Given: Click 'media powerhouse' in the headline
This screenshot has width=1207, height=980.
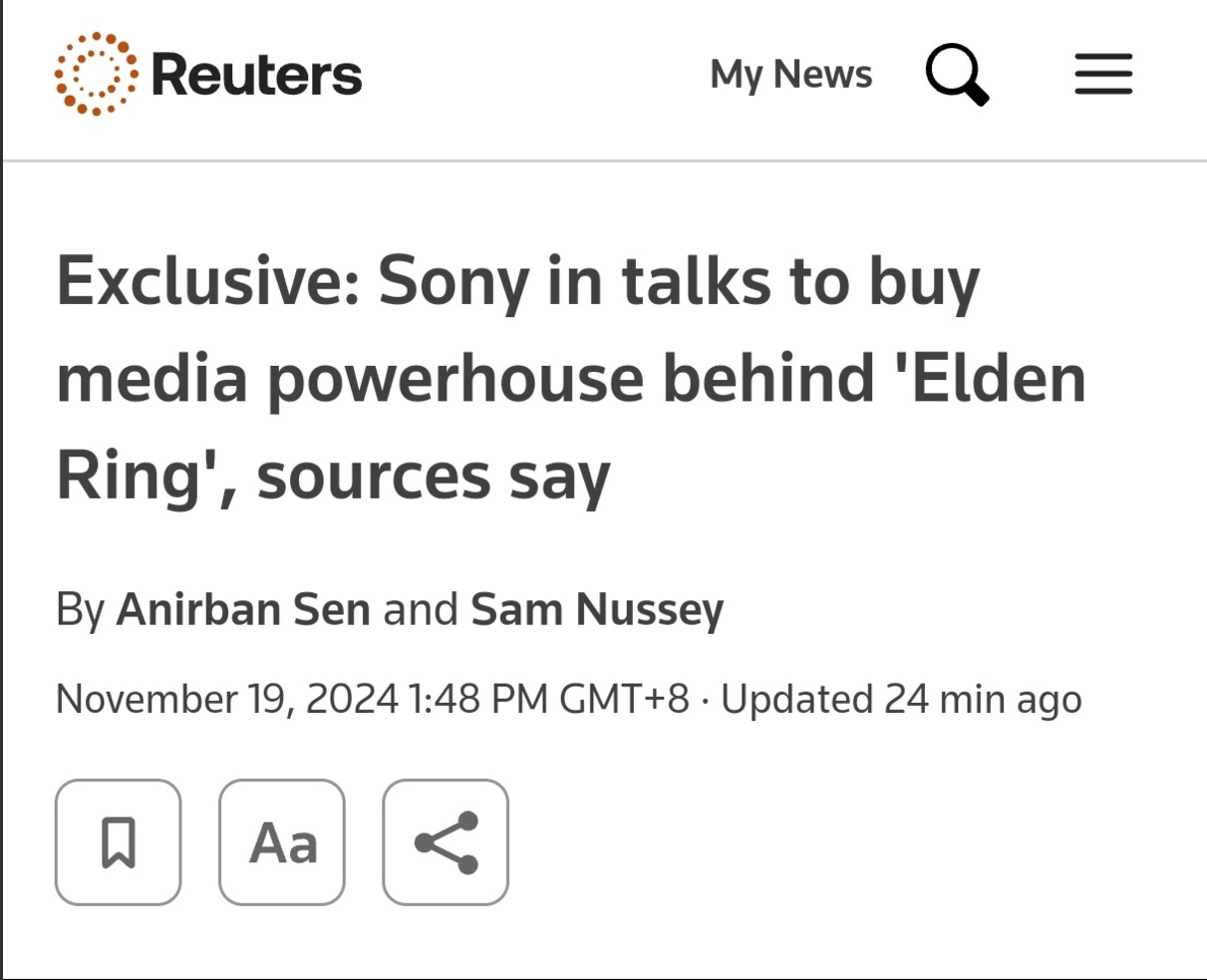Looking at the screenshot, I should click(349, 379).
